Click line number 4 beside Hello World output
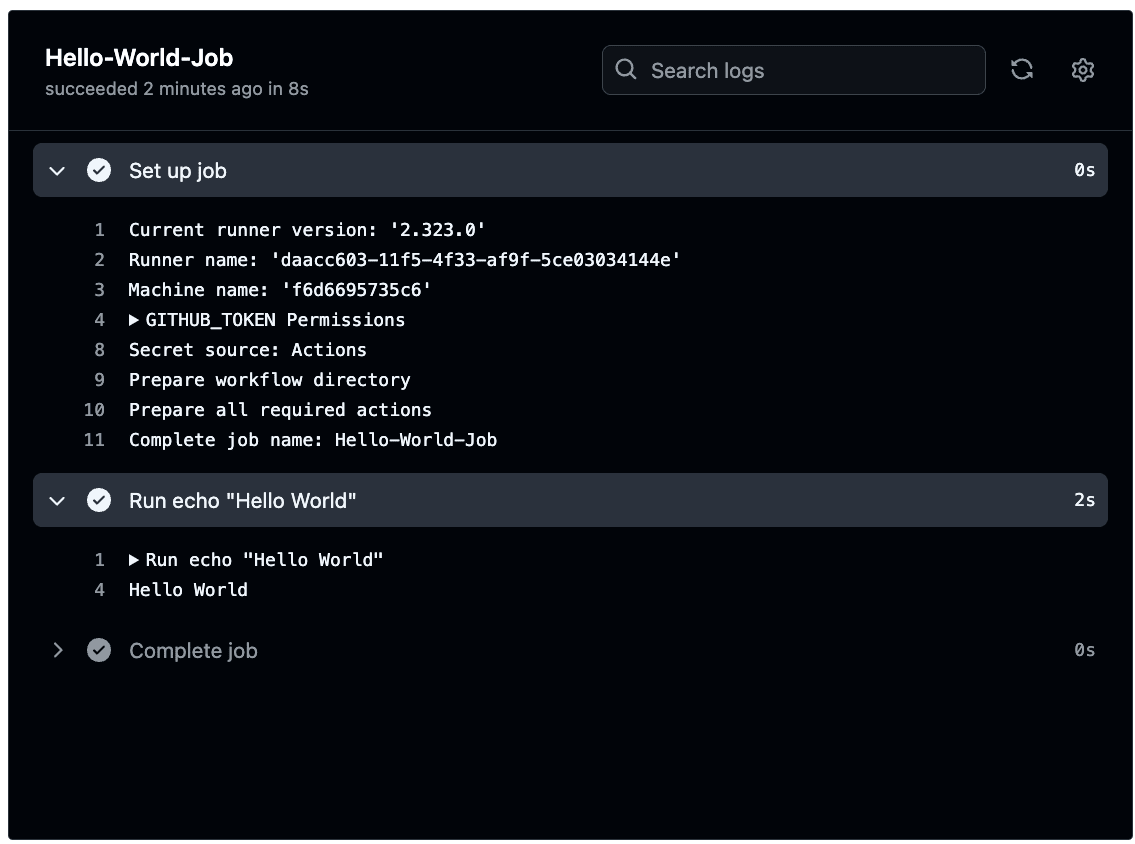1135x844 pixels. [x=100, y=590]
